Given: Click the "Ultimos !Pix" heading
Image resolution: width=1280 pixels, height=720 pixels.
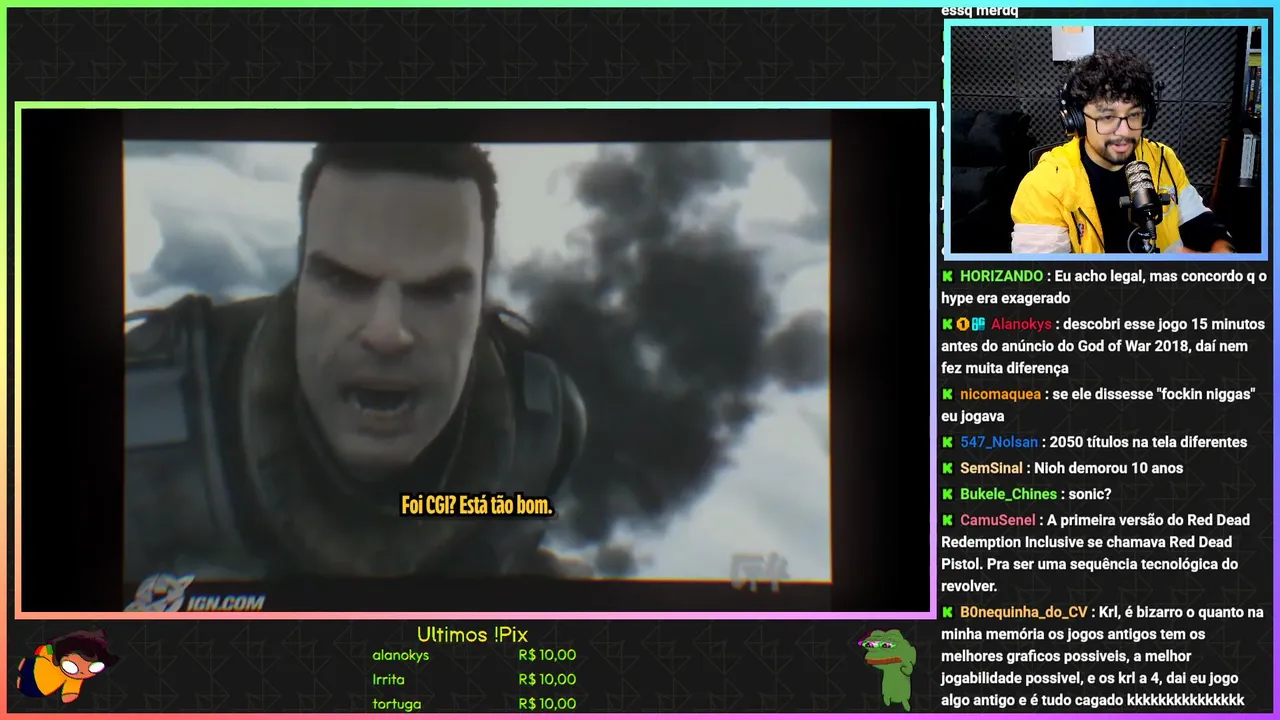Looking at the screenshot, I should [472, 634].
